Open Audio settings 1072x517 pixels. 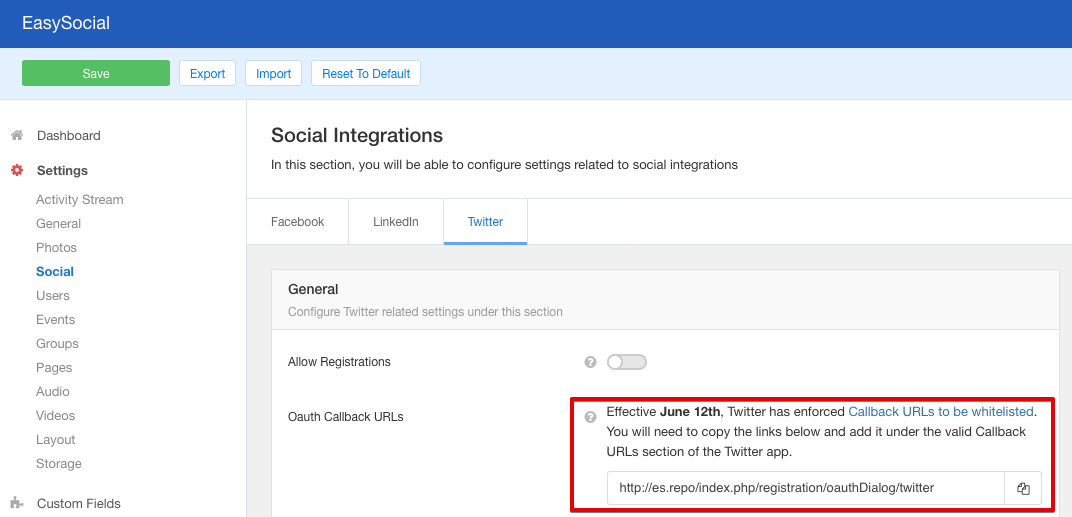point(53,391)
